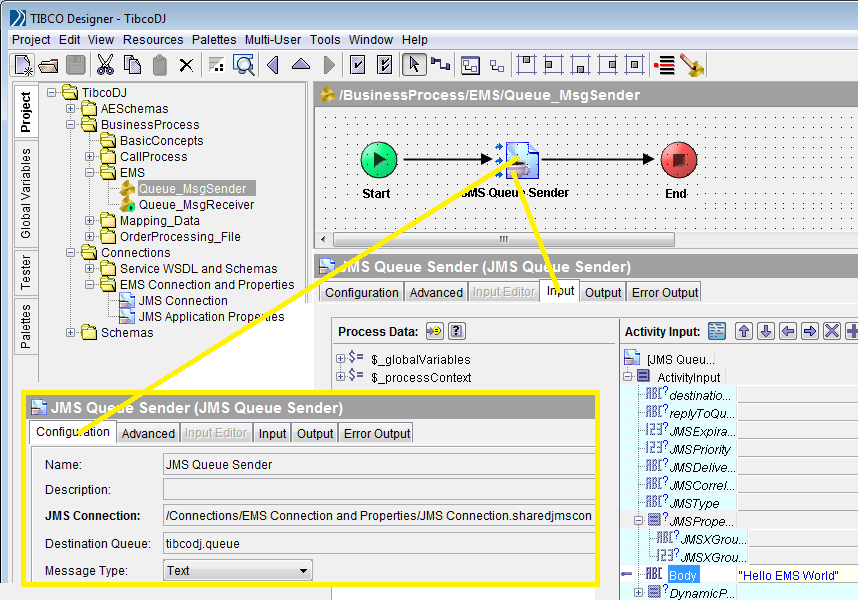
Task: Select the JMS Queue Sender activity in the process diagram
Action: (520, 160)
